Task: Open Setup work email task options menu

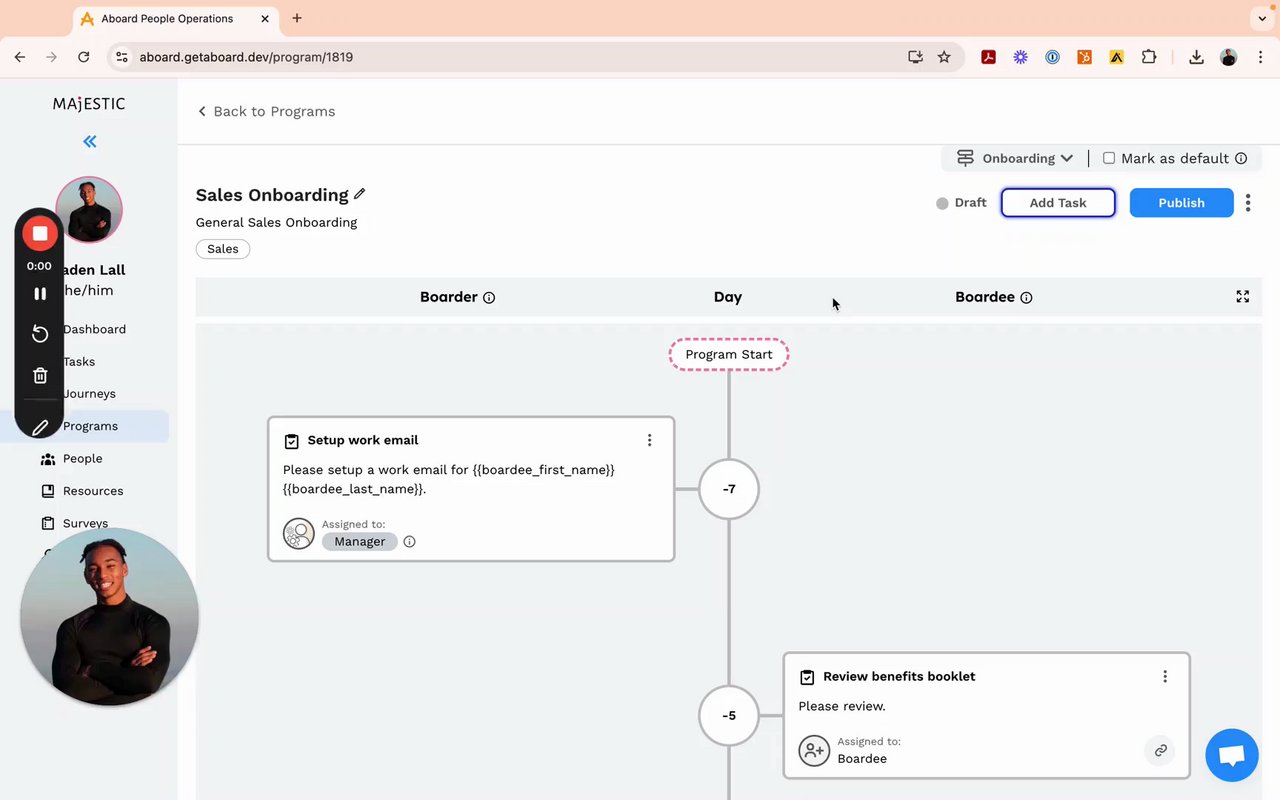Action: tap(649, 440)
